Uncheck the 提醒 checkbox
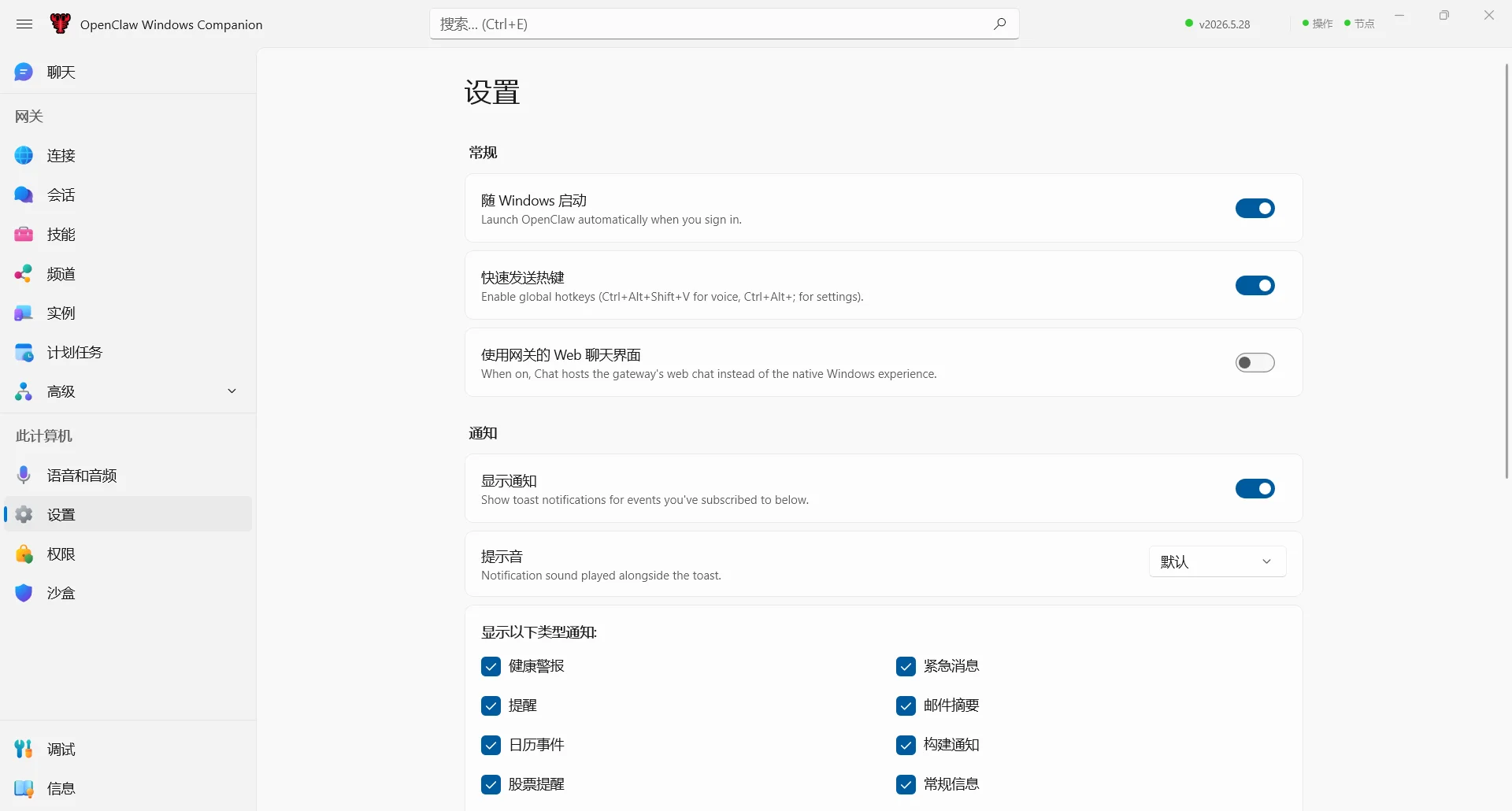 click(491, 706)
